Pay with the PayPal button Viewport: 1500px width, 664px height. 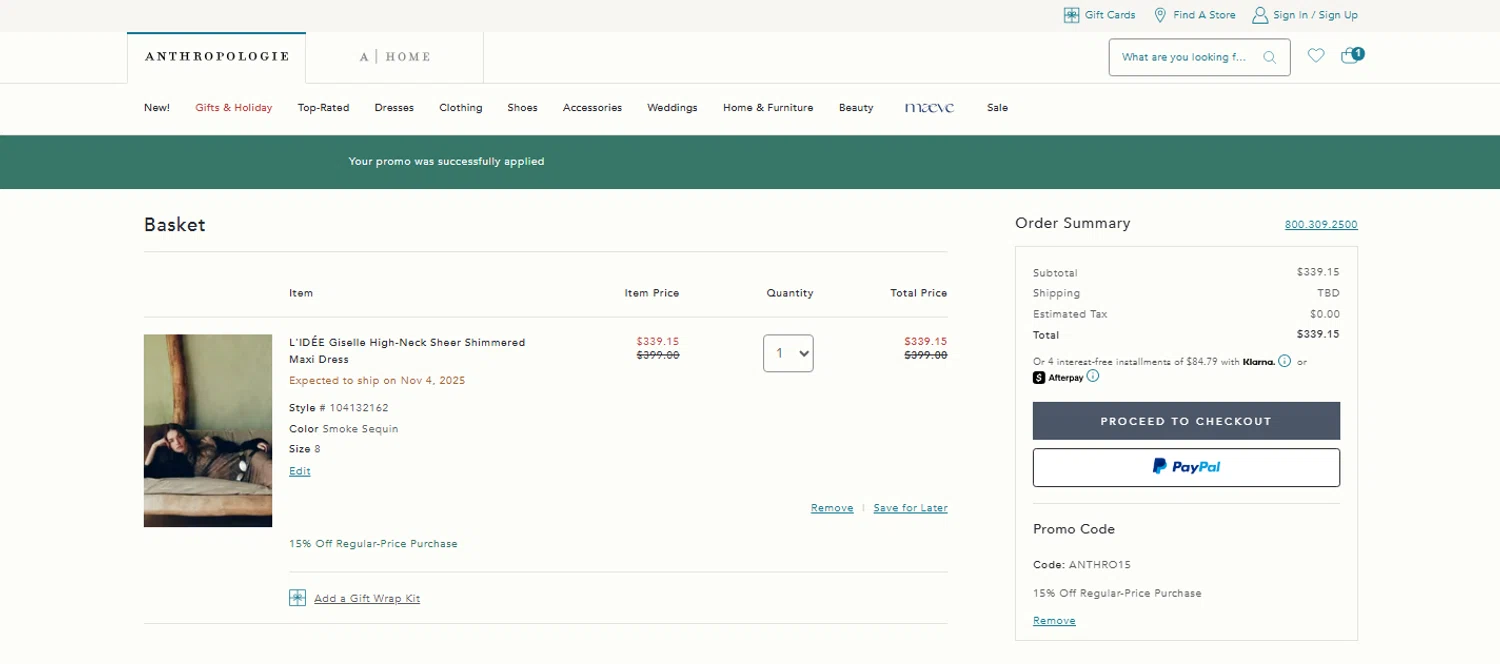coord(1186,467)
